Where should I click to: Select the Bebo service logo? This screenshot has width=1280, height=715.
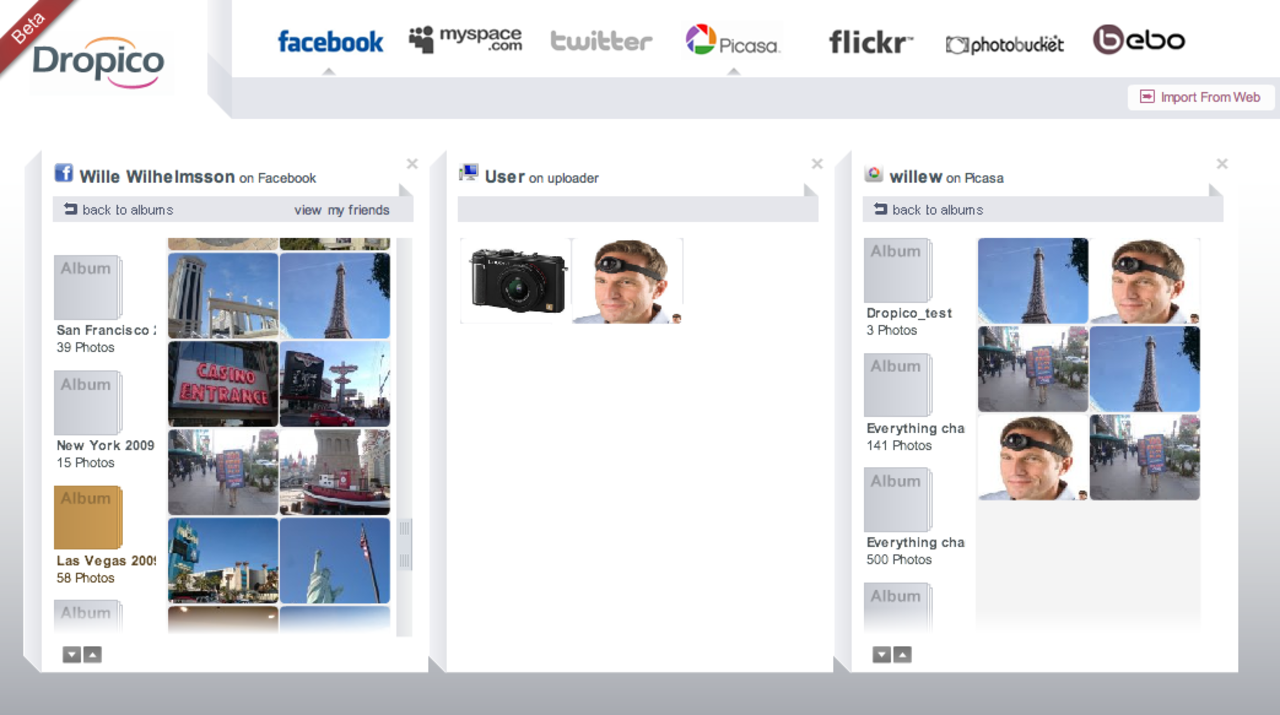point(1138,40)
